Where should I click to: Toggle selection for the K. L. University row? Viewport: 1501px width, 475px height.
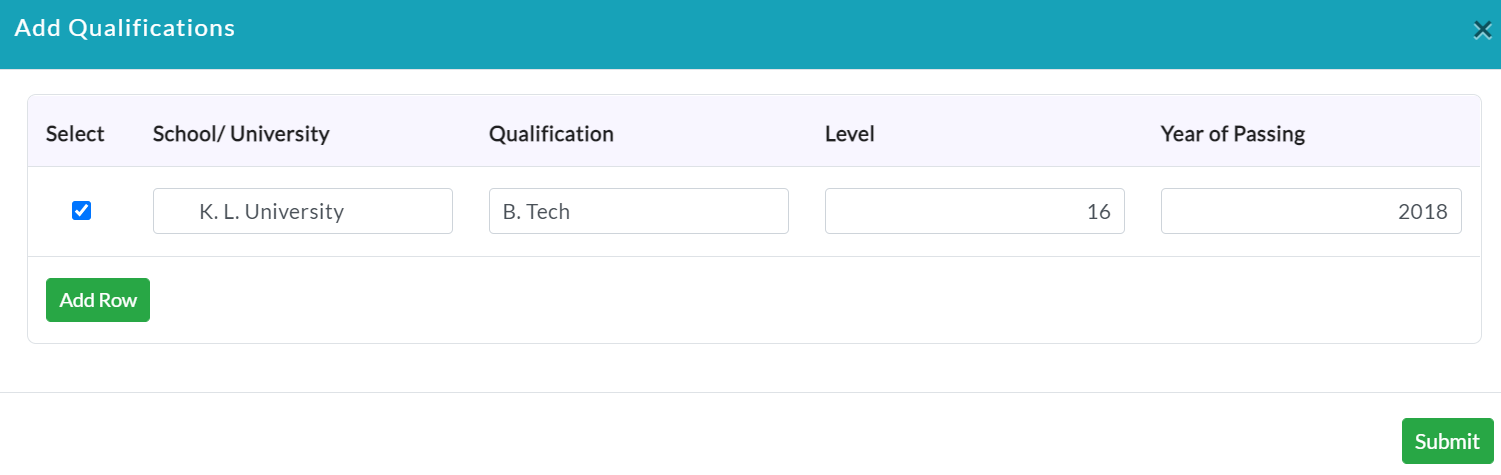pyautogui.click(x=82, y=211)
